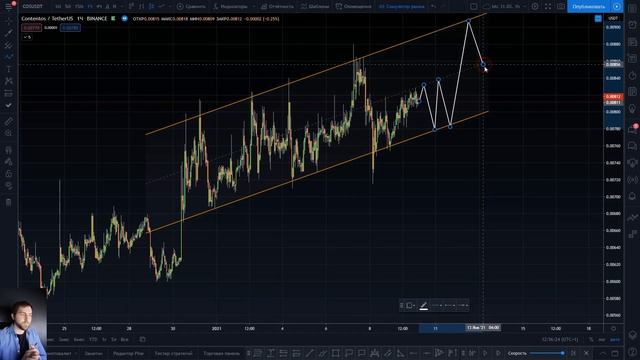Viewport: 640px width, 360px height.
Task: Click the redo arrow in top toolbar
Action: tap(444, 6)
